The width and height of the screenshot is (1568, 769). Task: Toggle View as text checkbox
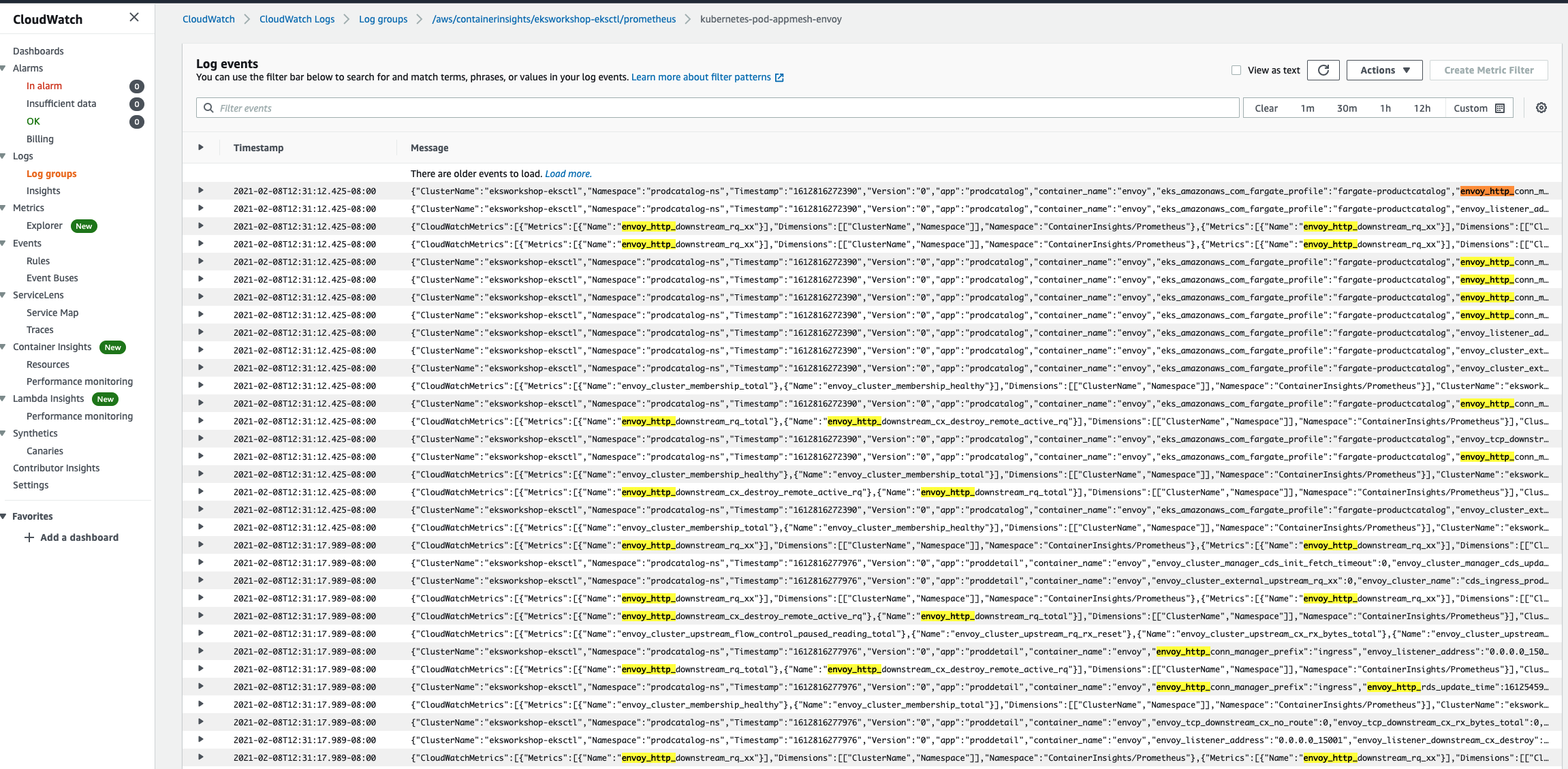tap(1236, 70)
